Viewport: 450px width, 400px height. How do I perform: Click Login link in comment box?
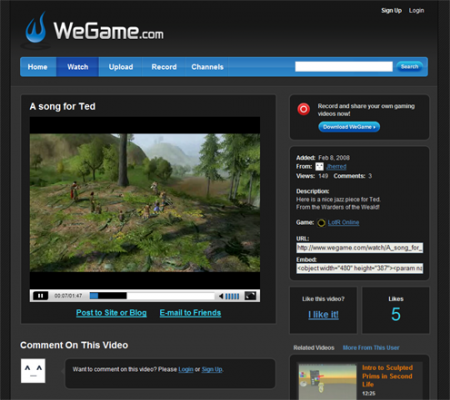[186, 369]
